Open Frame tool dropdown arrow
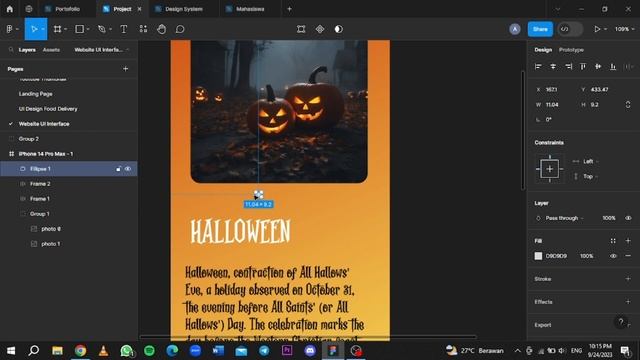 coord(65,29)
